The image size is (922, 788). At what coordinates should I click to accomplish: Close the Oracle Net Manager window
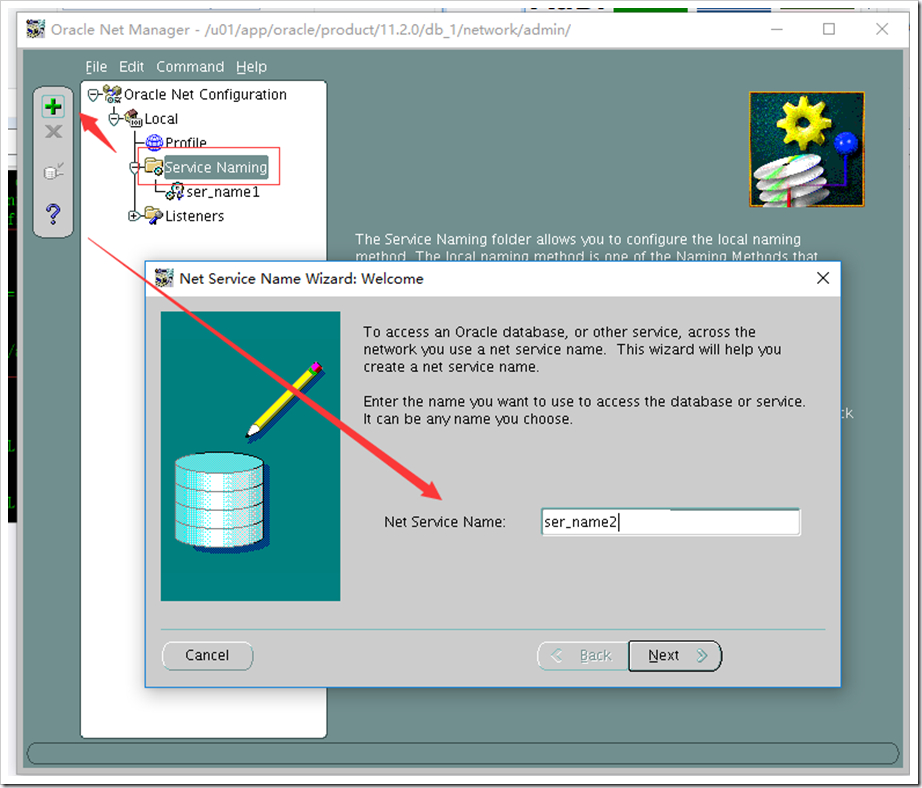881,29
